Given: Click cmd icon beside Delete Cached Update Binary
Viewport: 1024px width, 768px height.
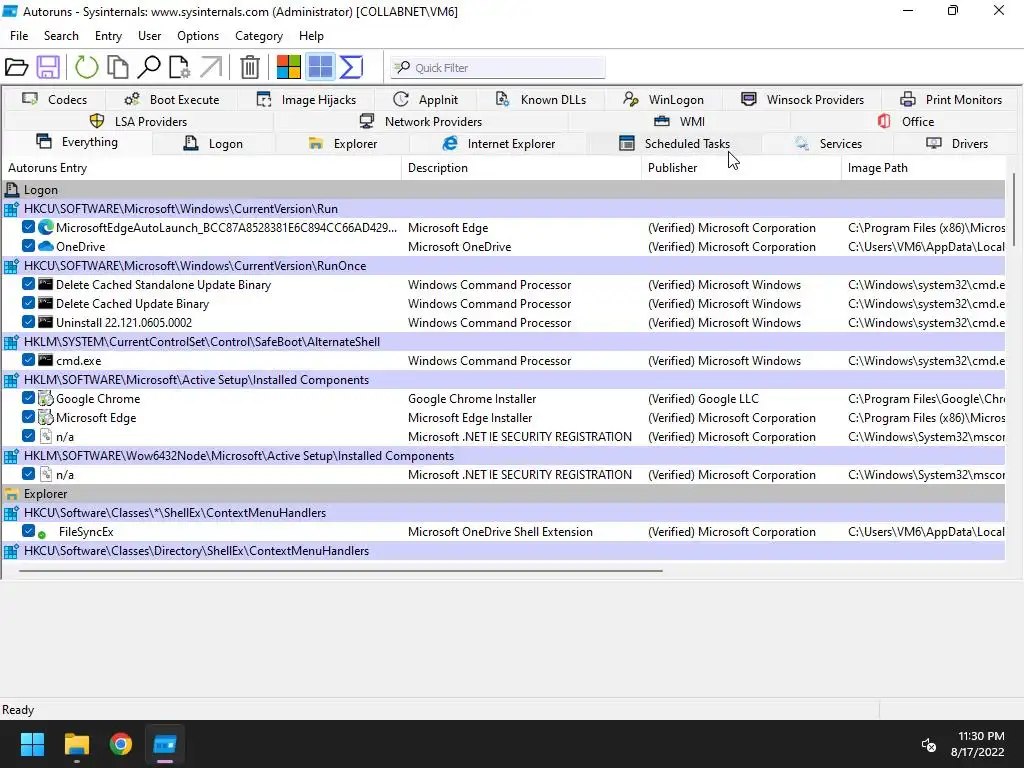Looking at the screenshot, I should 46,304.
